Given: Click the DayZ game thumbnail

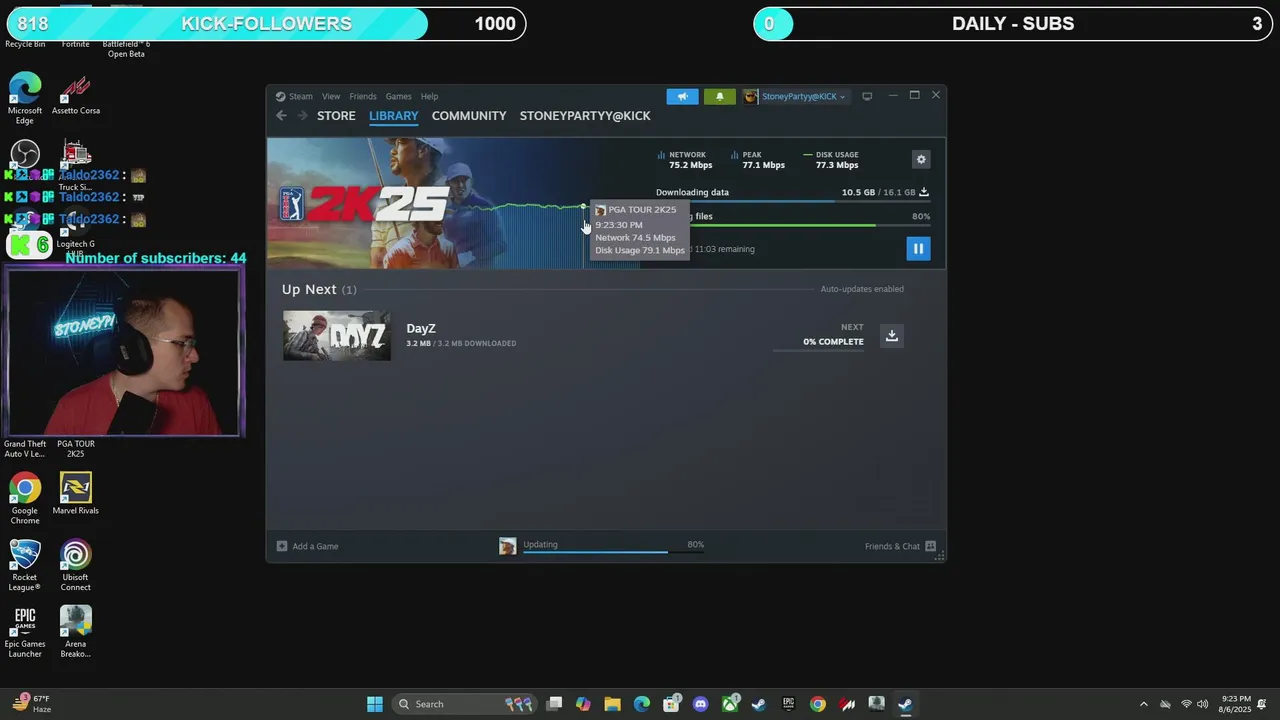Looking at the screenshot, I should click(x=337, y=335).
